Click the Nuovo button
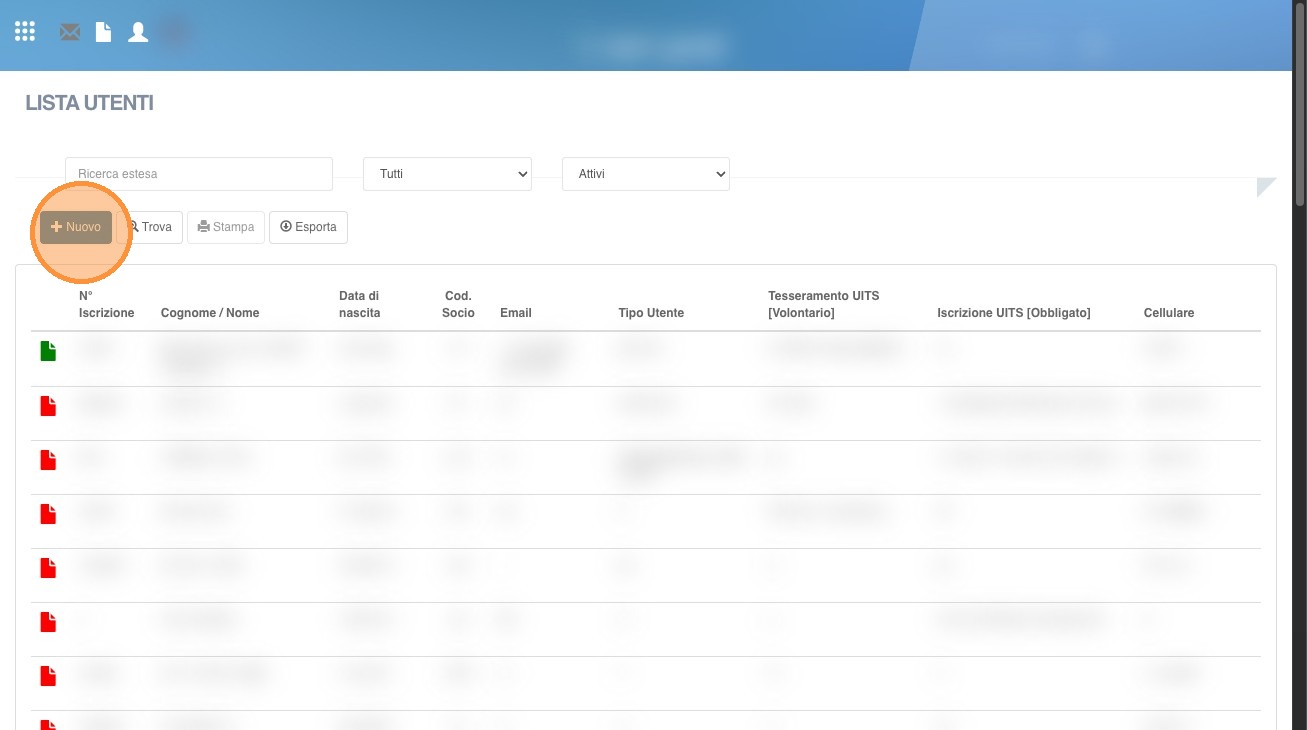The image size is (1307, 730). [x=76, y=227]
